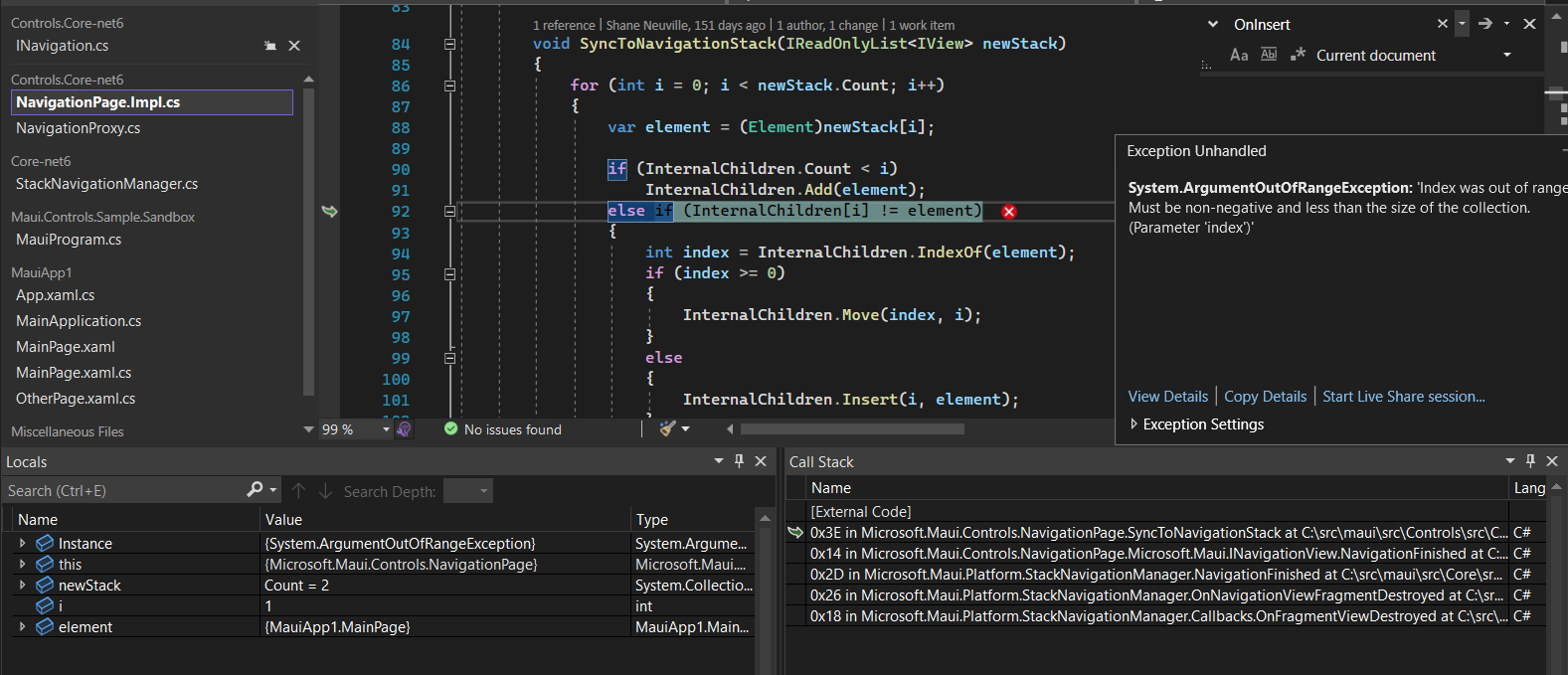Clear the OnInsert search text

click(1443, 24)
